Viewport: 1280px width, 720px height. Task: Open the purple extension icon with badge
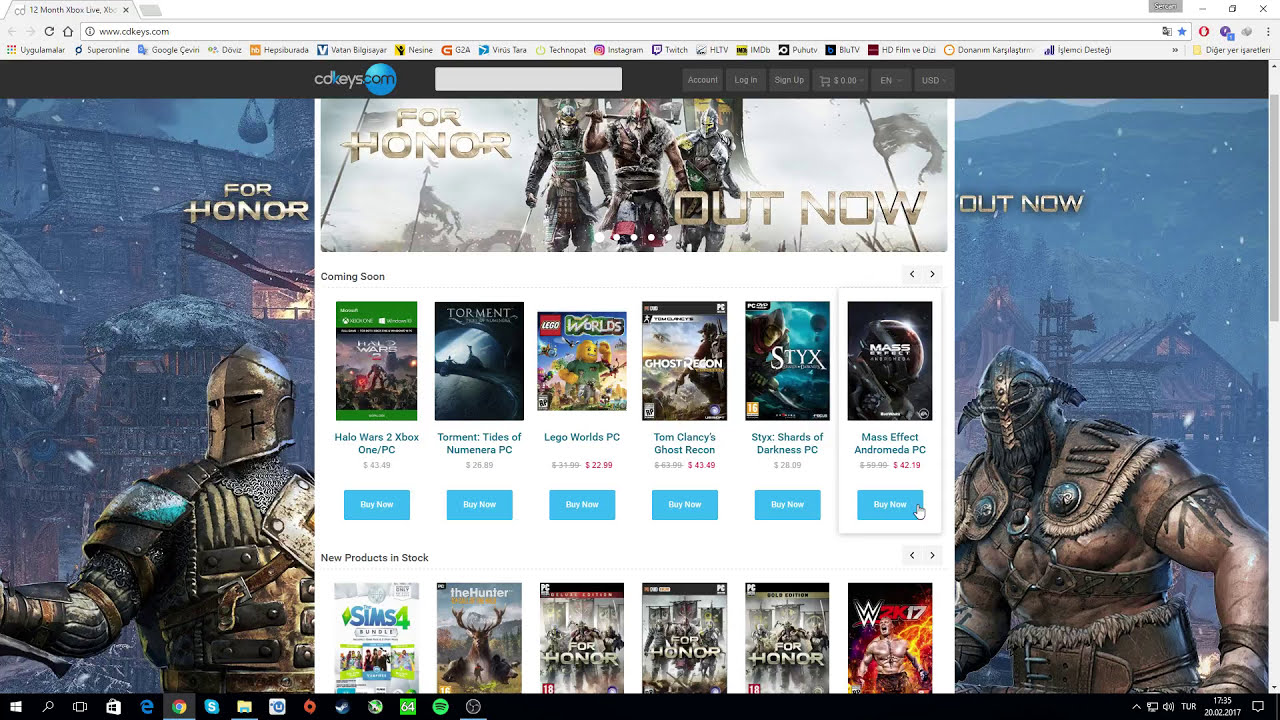pos(1227,32)
